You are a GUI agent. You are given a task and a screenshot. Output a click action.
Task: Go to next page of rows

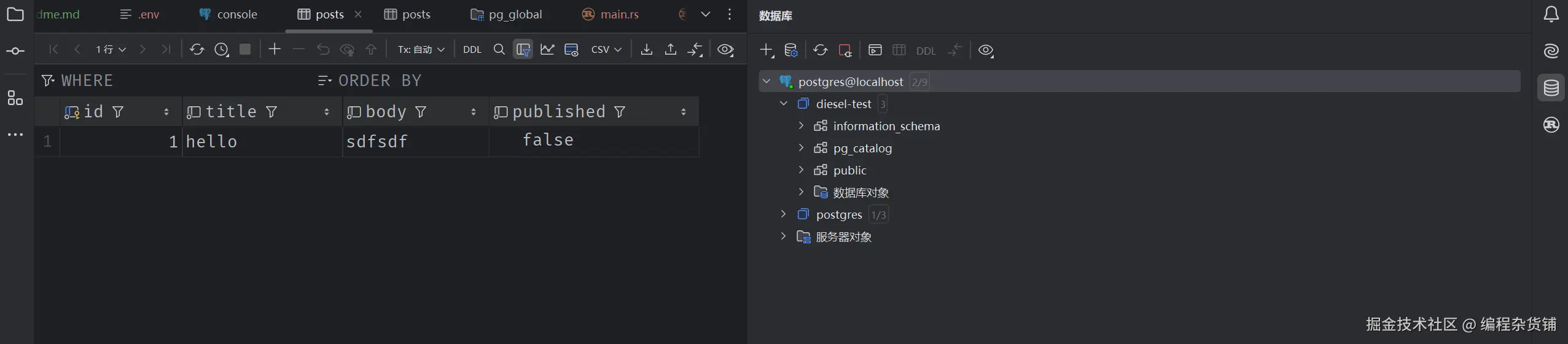tap(142, 49)
